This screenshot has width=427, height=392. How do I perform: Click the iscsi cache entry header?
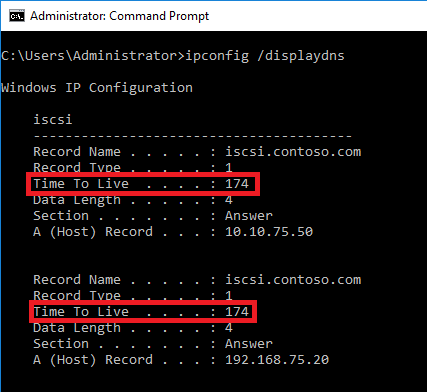[53, 119]
